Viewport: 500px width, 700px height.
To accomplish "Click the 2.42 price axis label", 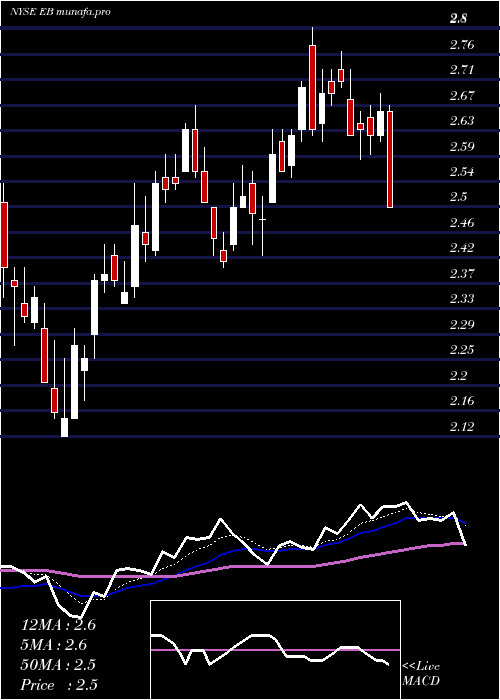I will 462,248.
